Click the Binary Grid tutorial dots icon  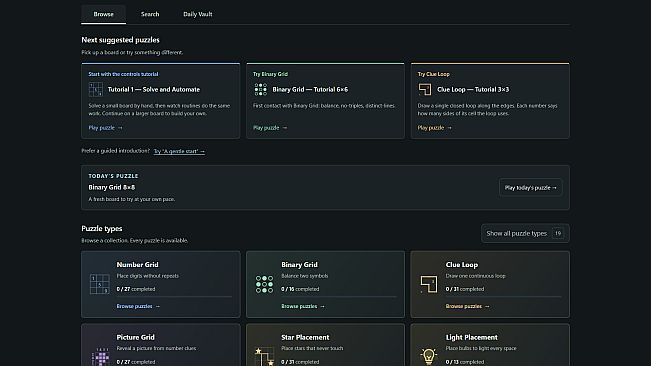click(260, 89)
